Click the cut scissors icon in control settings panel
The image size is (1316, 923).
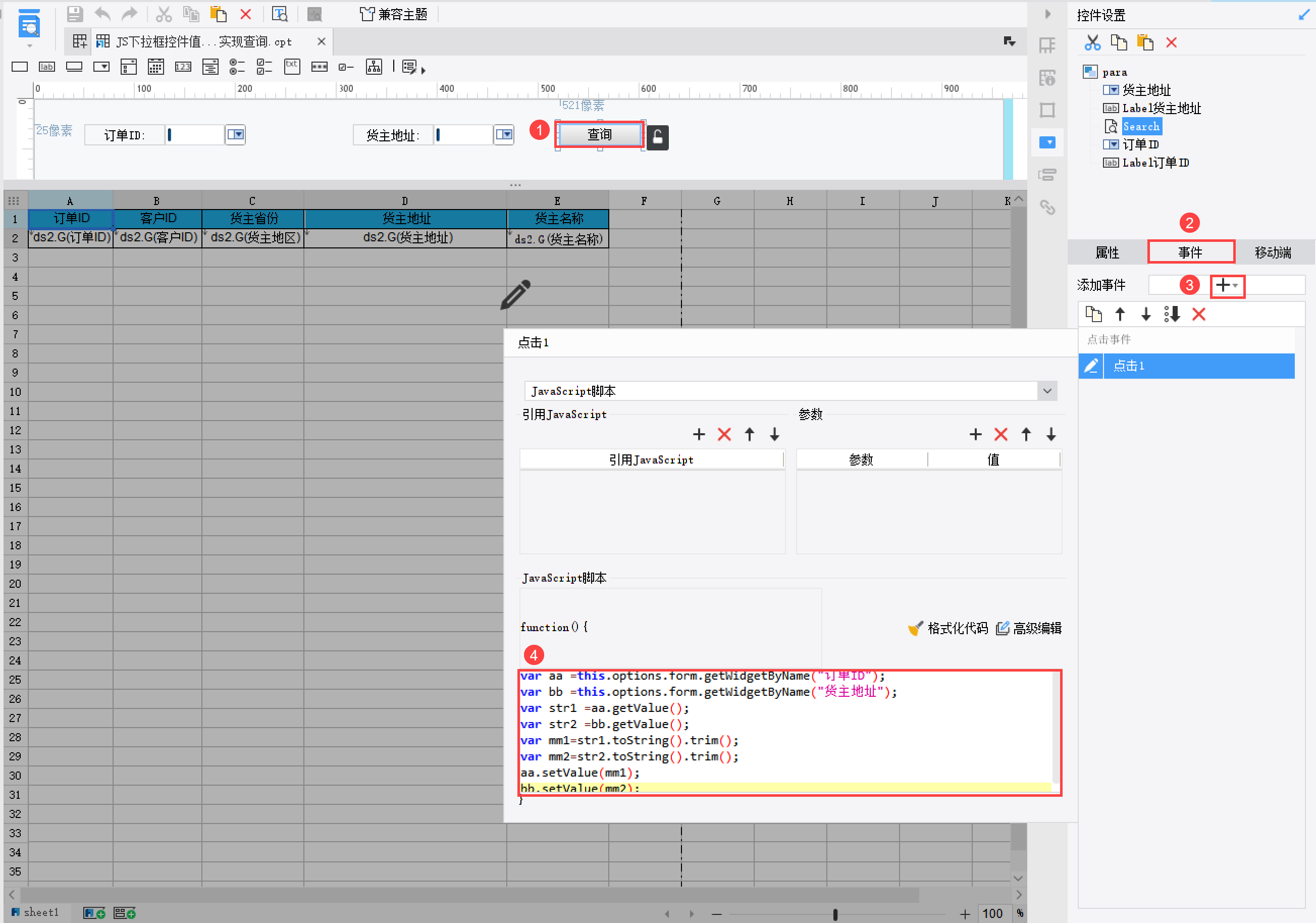pyautogui.click(x=1092, y=42)
